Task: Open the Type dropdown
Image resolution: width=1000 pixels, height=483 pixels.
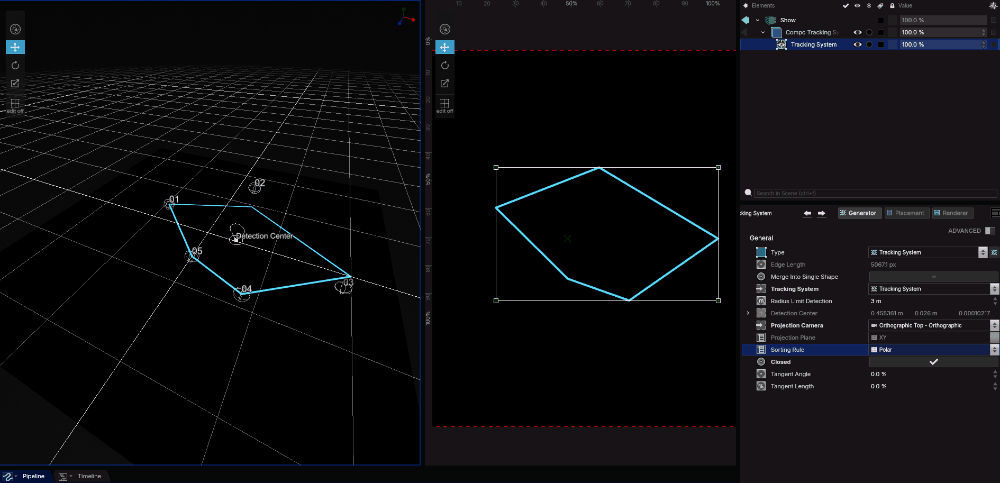Action: pos(929,252)
